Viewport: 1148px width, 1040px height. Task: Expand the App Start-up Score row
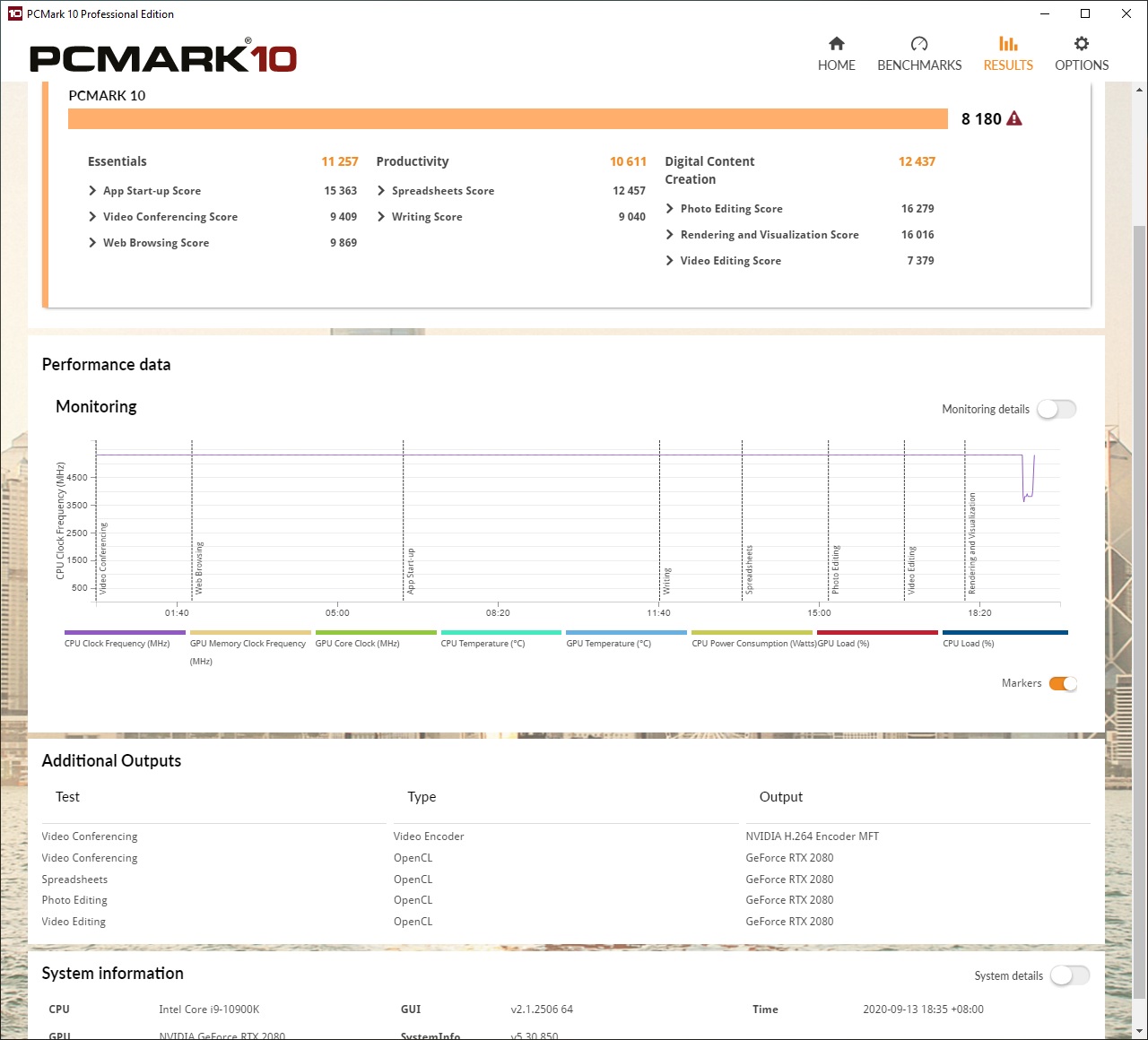93,191
